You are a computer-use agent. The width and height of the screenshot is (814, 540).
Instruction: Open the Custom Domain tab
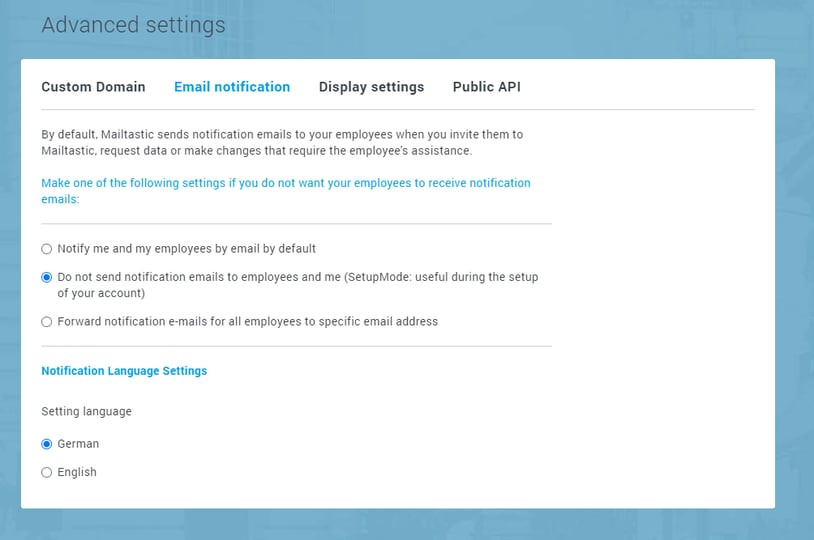(x=93, y=87)
